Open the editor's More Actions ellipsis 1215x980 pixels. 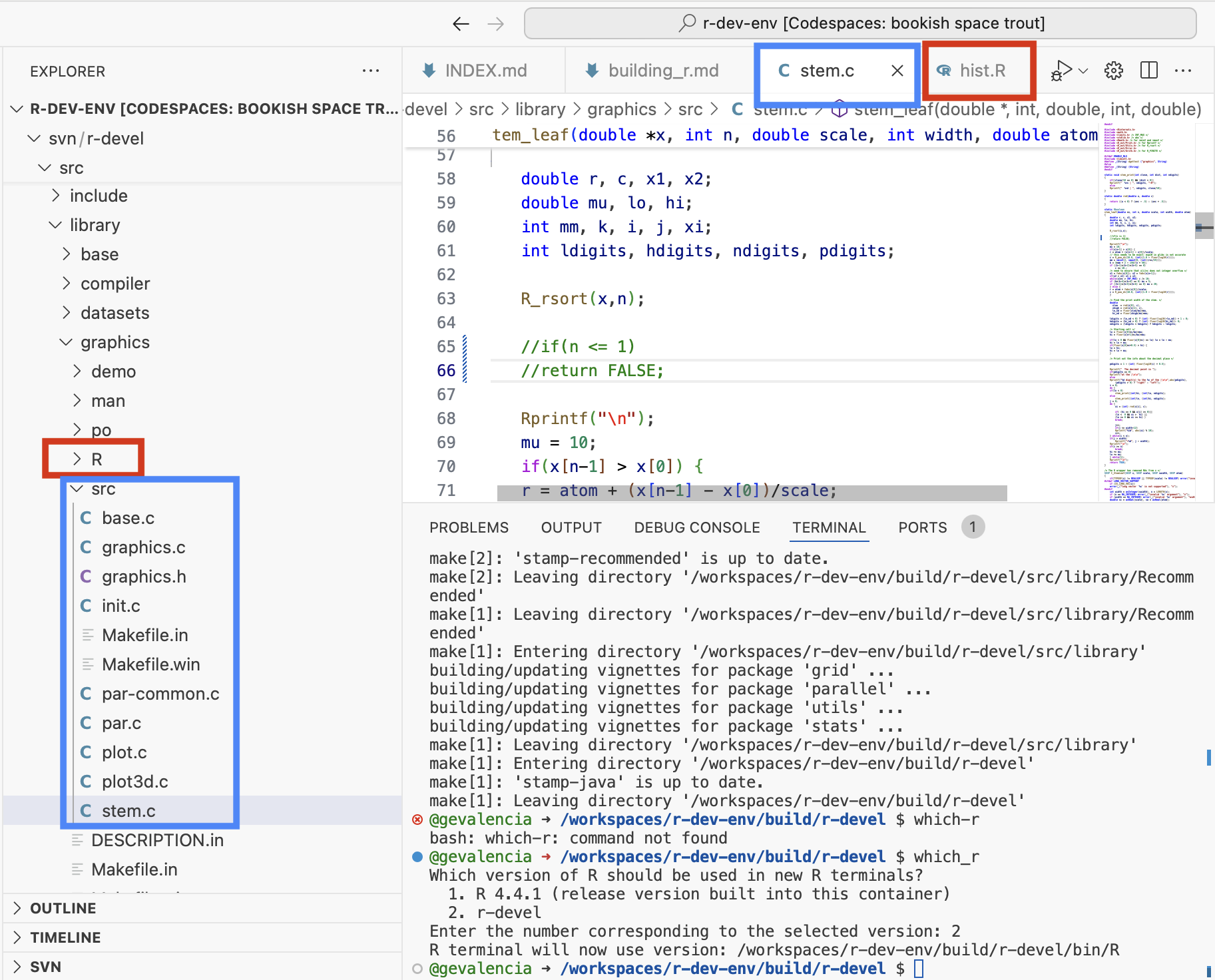coord(1183,71)
